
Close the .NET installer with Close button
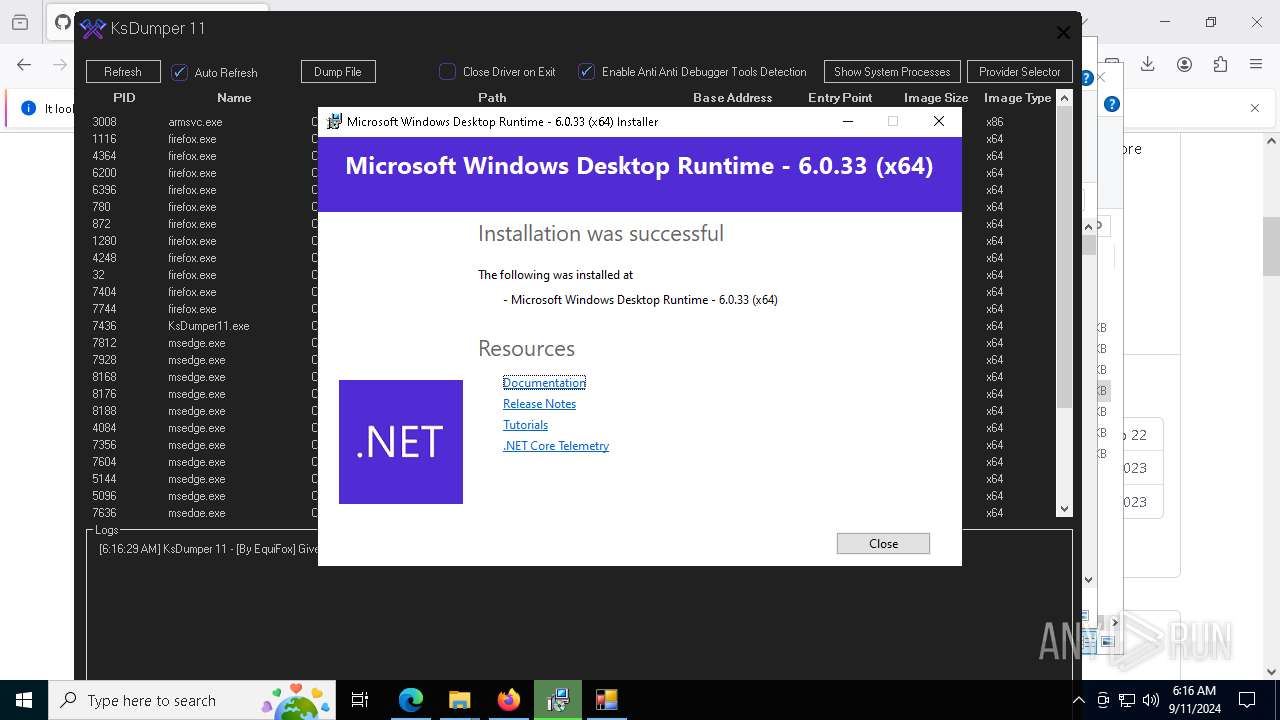[883, 543]
